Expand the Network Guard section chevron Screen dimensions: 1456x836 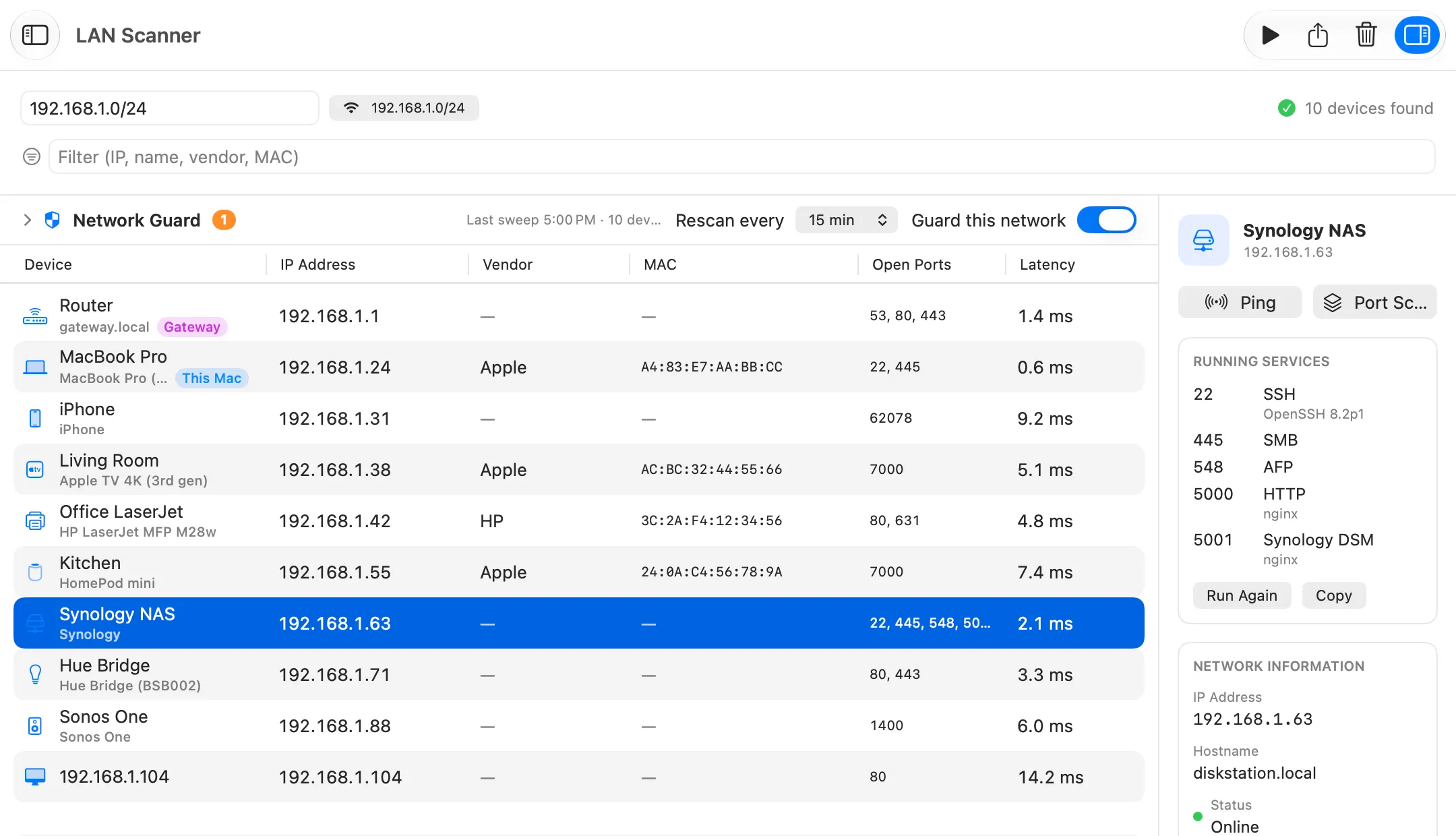click(x=28, y=220)
